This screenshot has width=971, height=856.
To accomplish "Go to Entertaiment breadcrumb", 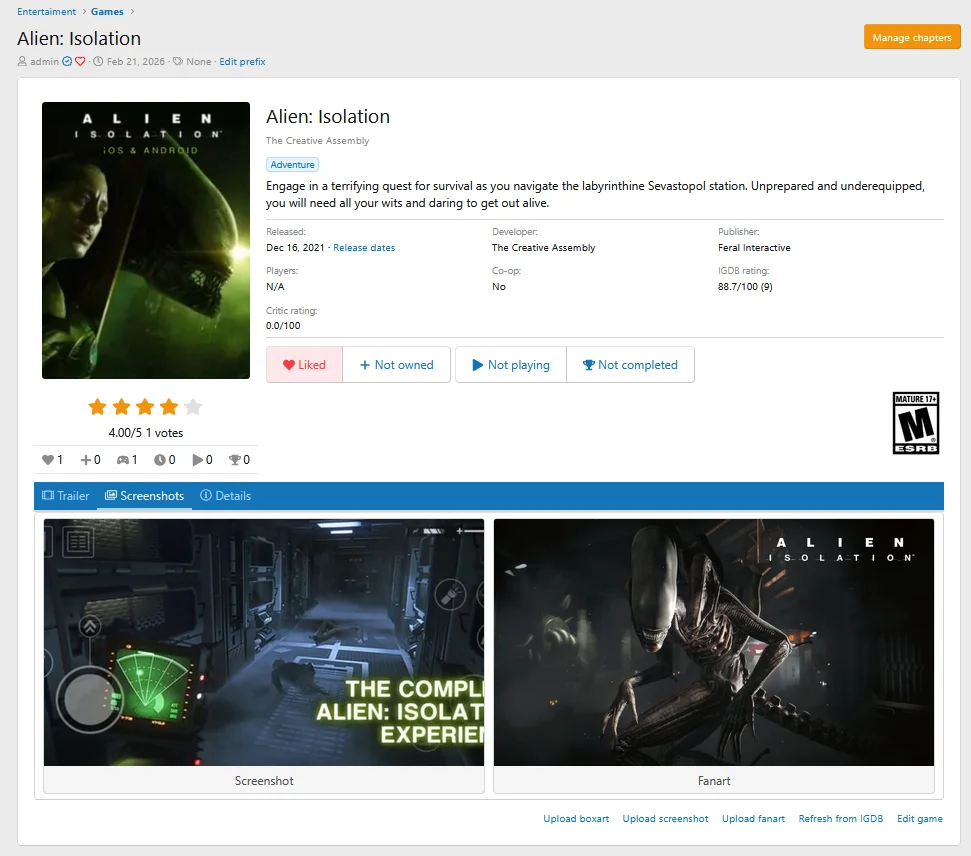I will tap(46, 12).
